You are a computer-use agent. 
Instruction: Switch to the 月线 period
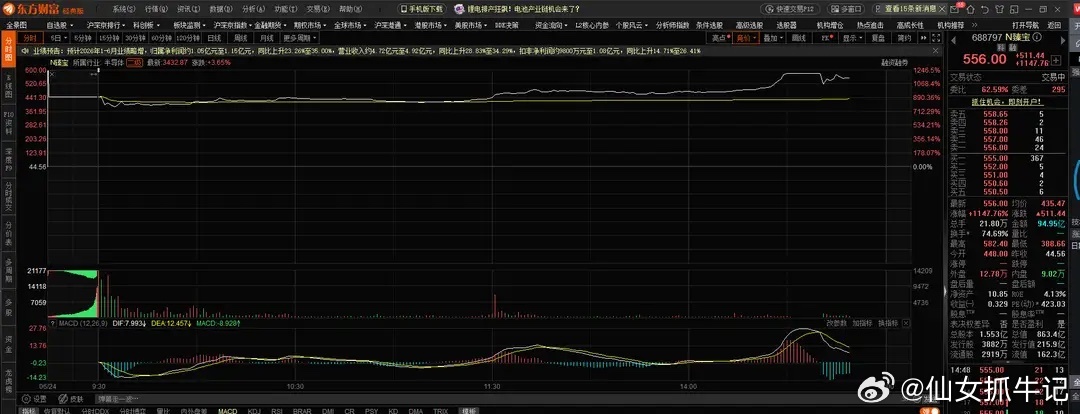pyautogui.click(x=266, y=38)
